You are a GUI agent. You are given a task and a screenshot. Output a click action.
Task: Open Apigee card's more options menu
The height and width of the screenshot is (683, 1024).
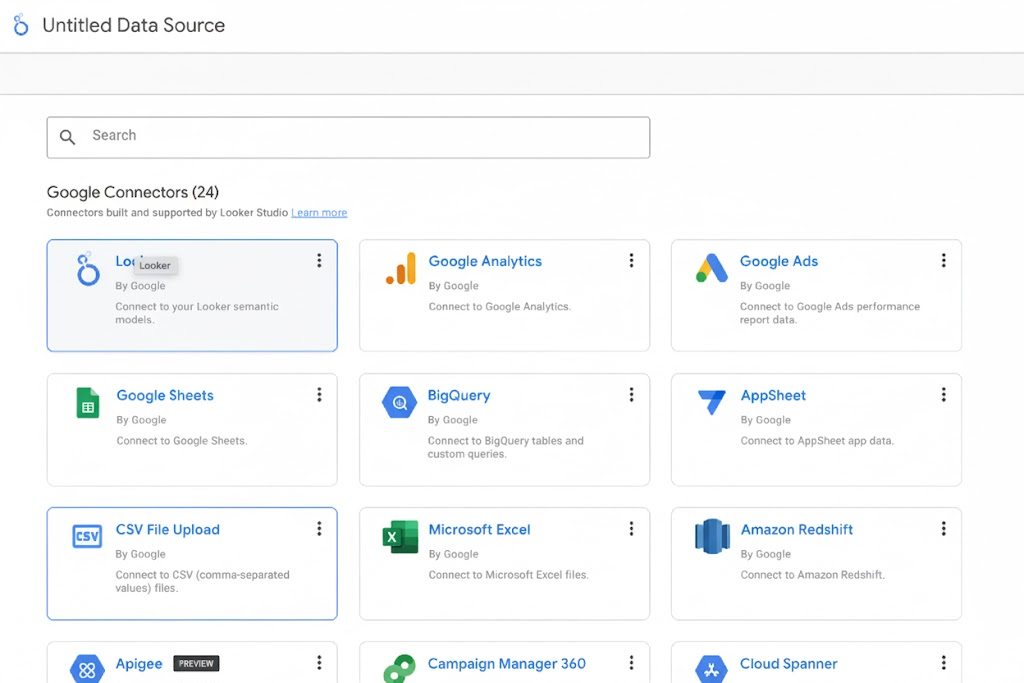tap(319, 663)
